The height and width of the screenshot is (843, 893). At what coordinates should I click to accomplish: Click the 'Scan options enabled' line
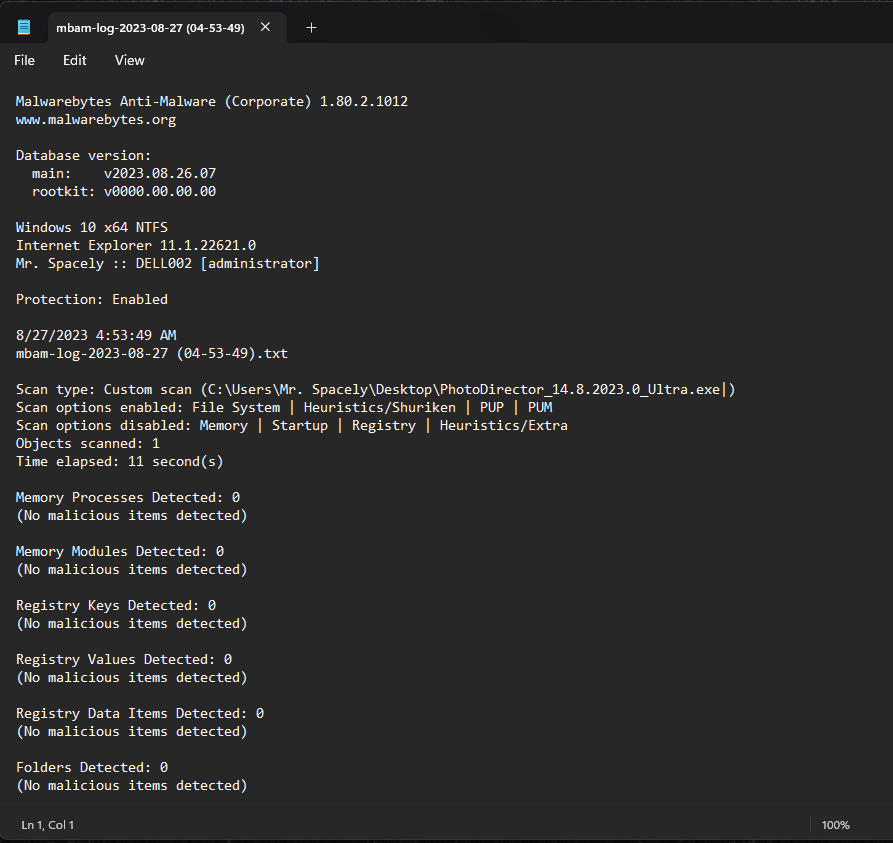click(284, 407)
